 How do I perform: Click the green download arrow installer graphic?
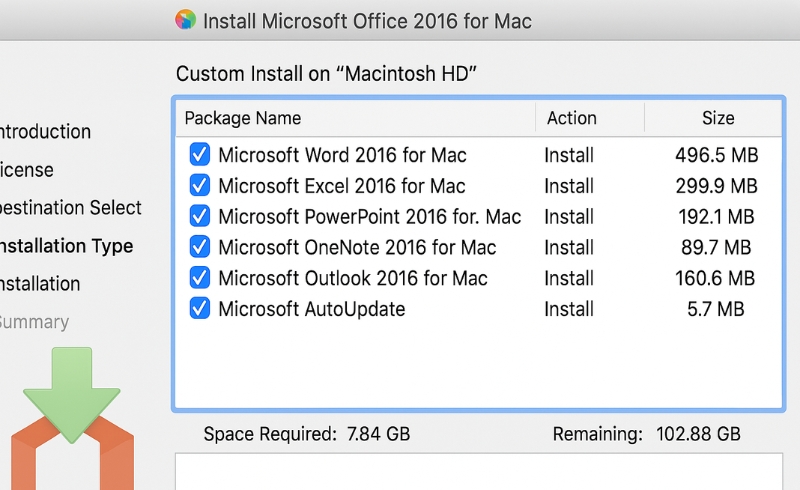(x=72, y=396)
